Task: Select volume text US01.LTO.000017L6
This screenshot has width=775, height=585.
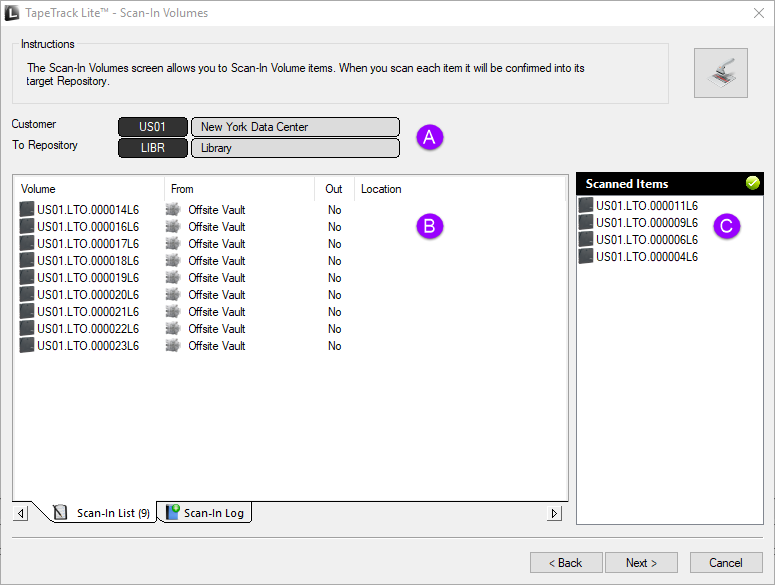Action: pos(88,244)
